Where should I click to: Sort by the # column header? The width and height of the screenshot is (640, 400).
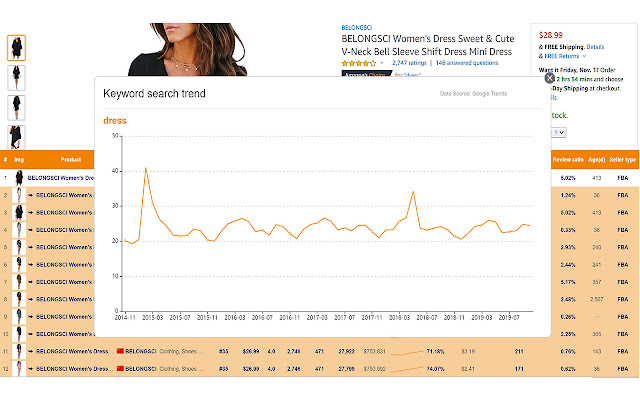click(5, 160)
